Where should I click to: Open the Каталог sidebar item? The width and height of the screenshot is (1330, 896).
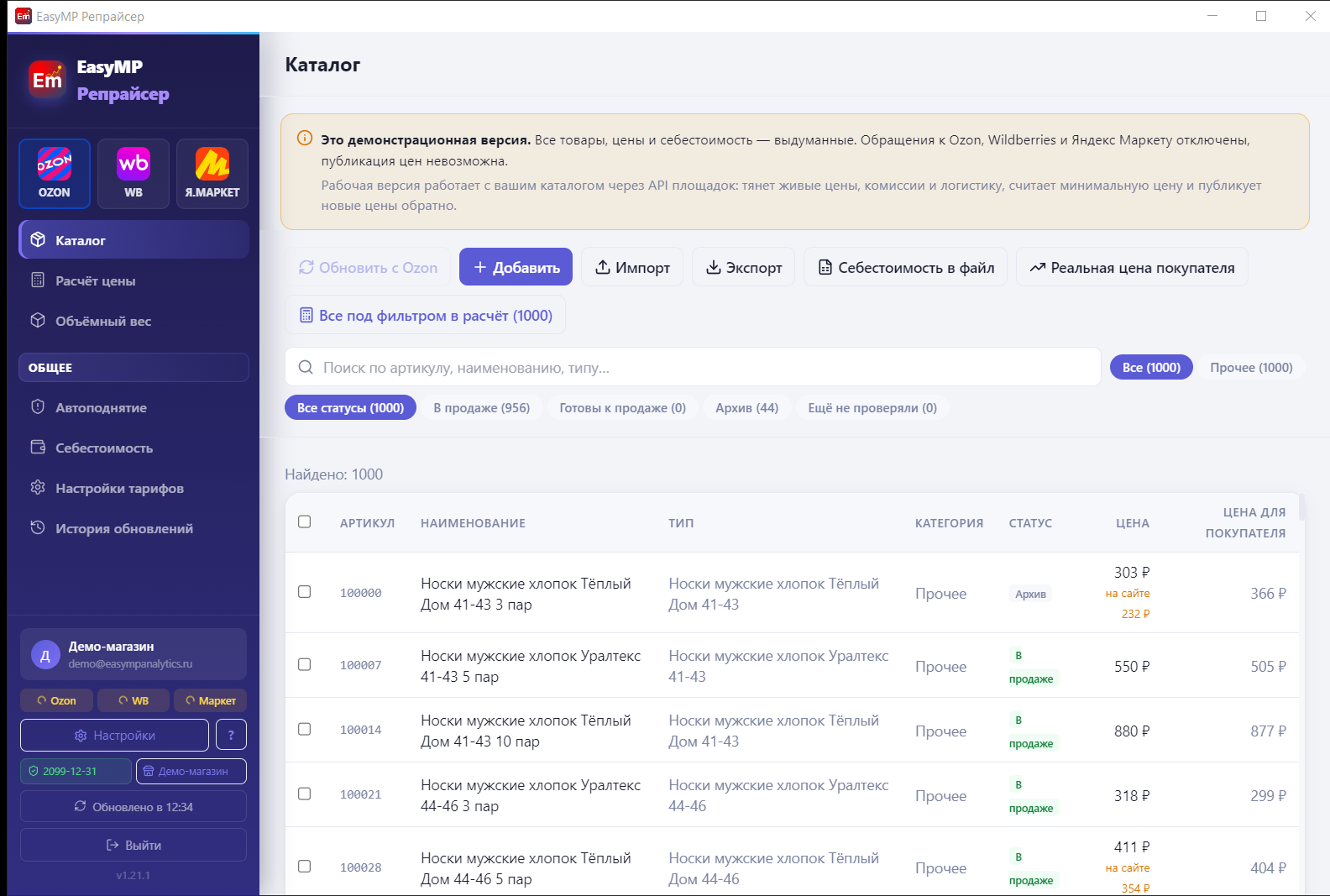click(134, 240)
